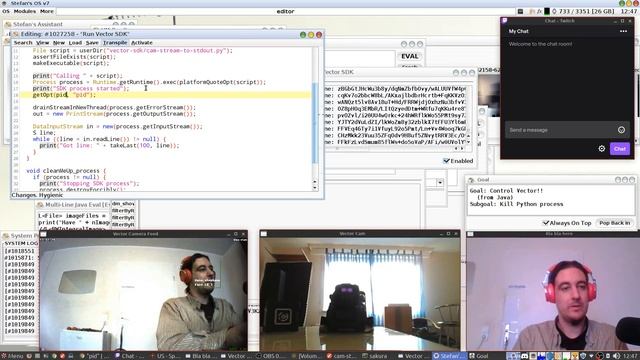Click the black-green status indicator in top tray
This screenshot has height=360, width=640.
pyautogui.click(x=547, y=11)
